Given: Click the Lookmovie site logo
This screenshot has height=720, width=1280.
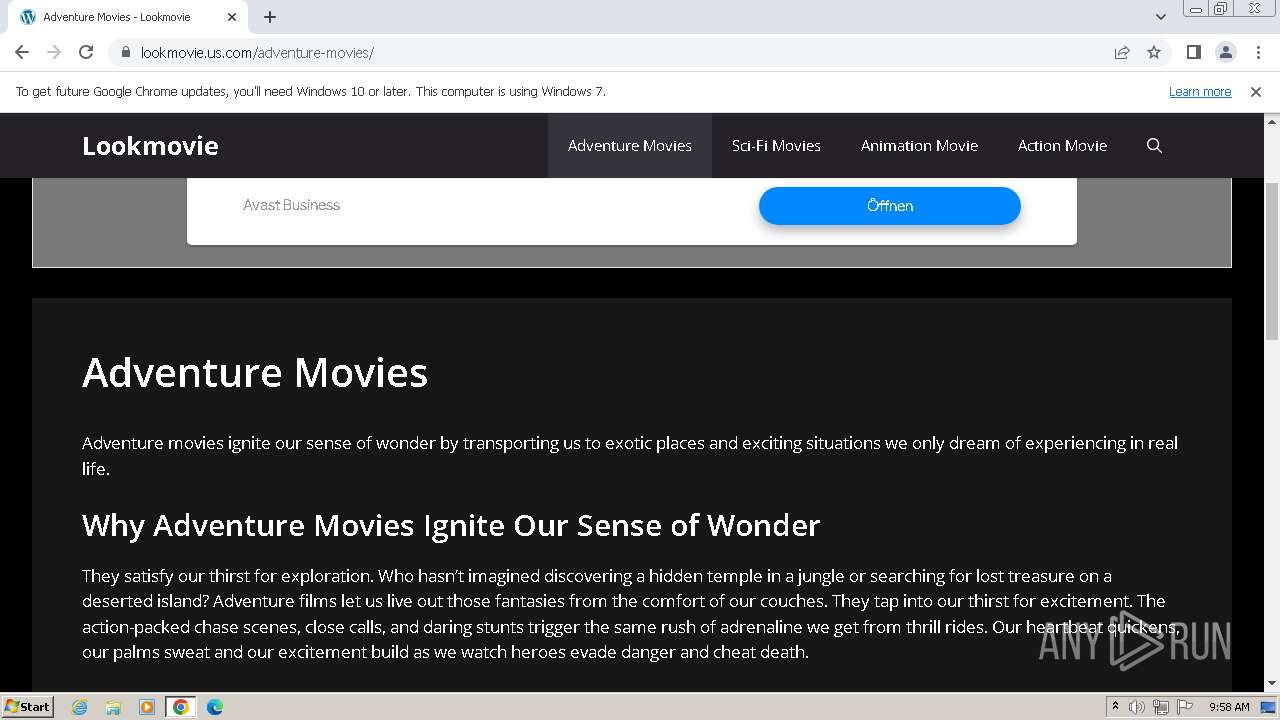Looking at the screenshot, I should 150,146.
